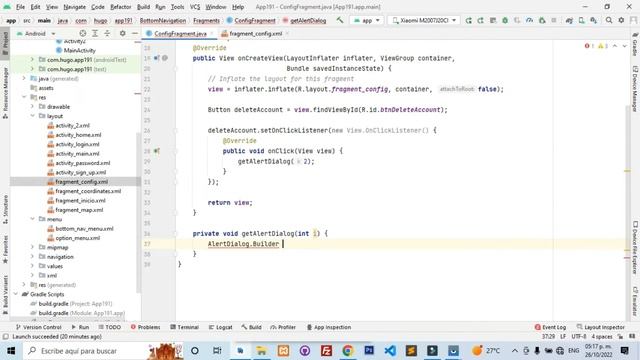The image size is (640, 360).
Task: Click the UTF-8 encoding status item
Action: [x=579, y=337]
